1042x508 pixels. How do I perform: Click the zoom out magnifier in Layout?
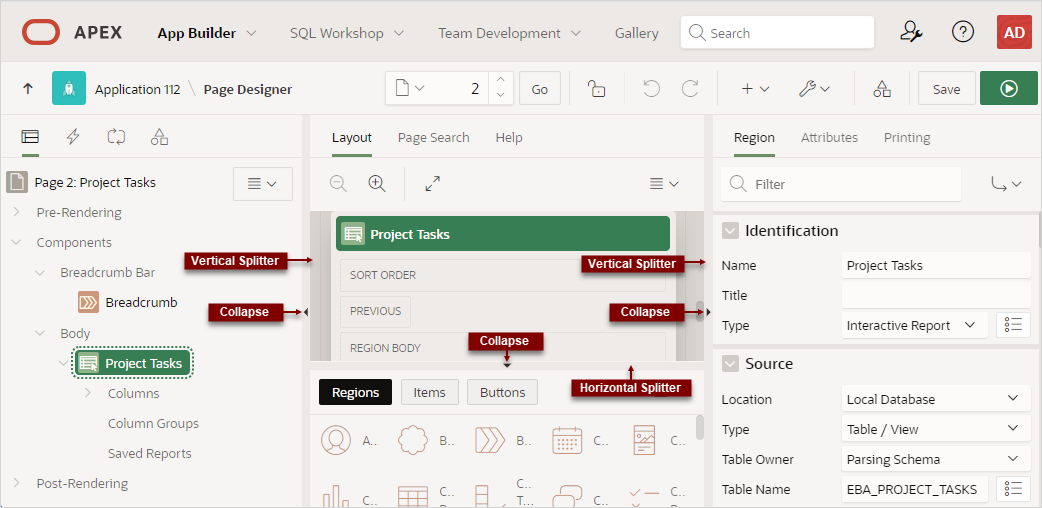(x=338, y=184)
